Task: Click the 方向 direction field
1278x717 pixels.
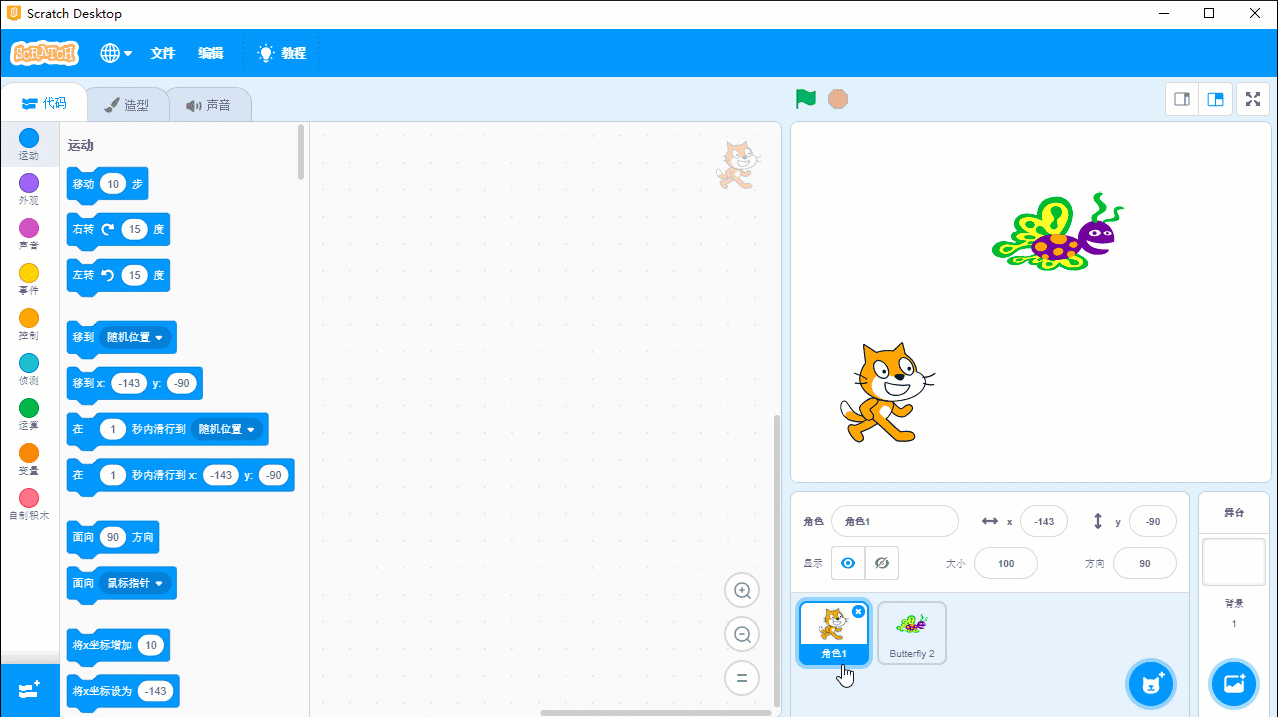Action: tap(1145, 563)
